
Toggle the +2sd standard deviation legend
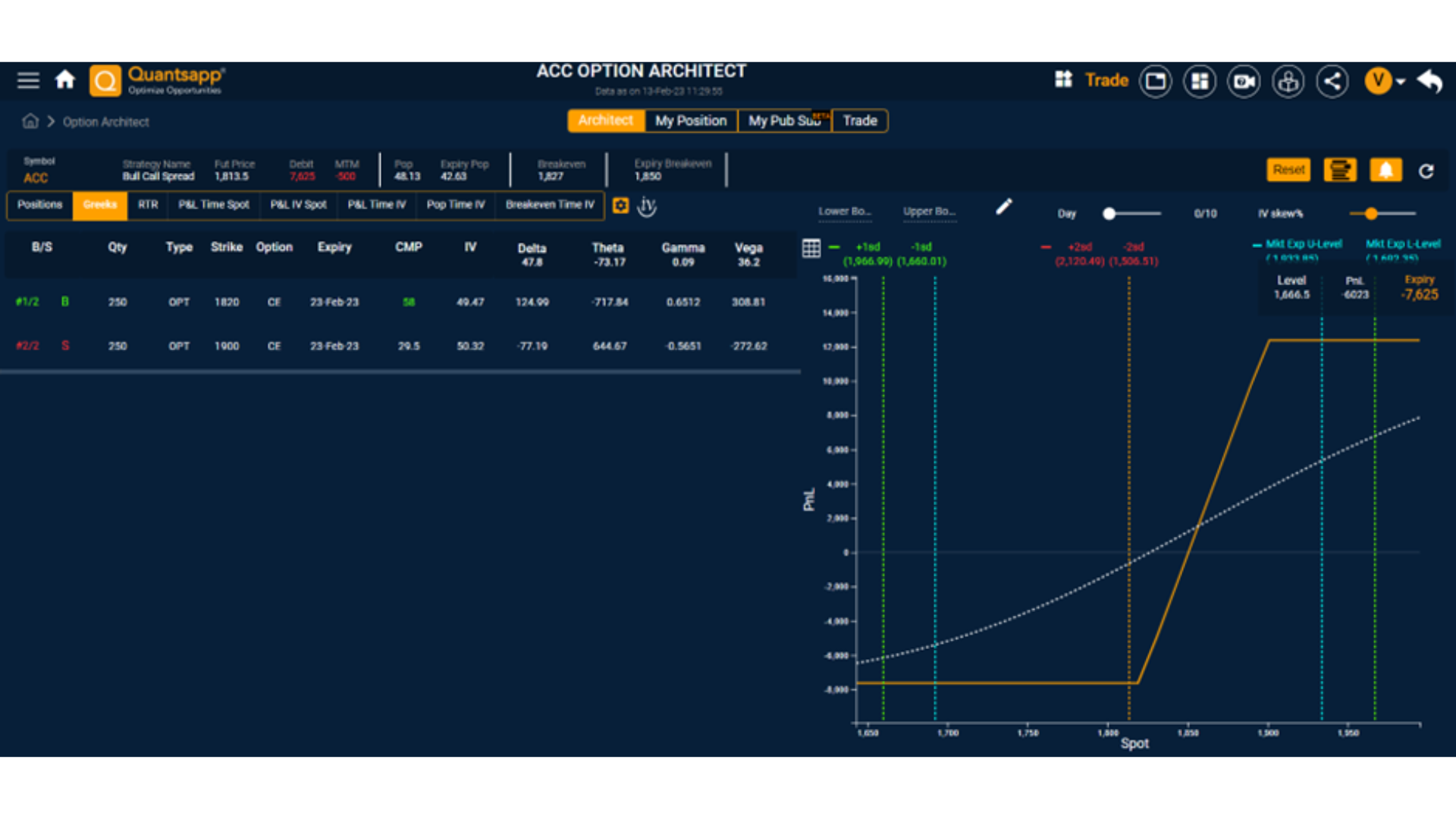tap(1080, 246)
